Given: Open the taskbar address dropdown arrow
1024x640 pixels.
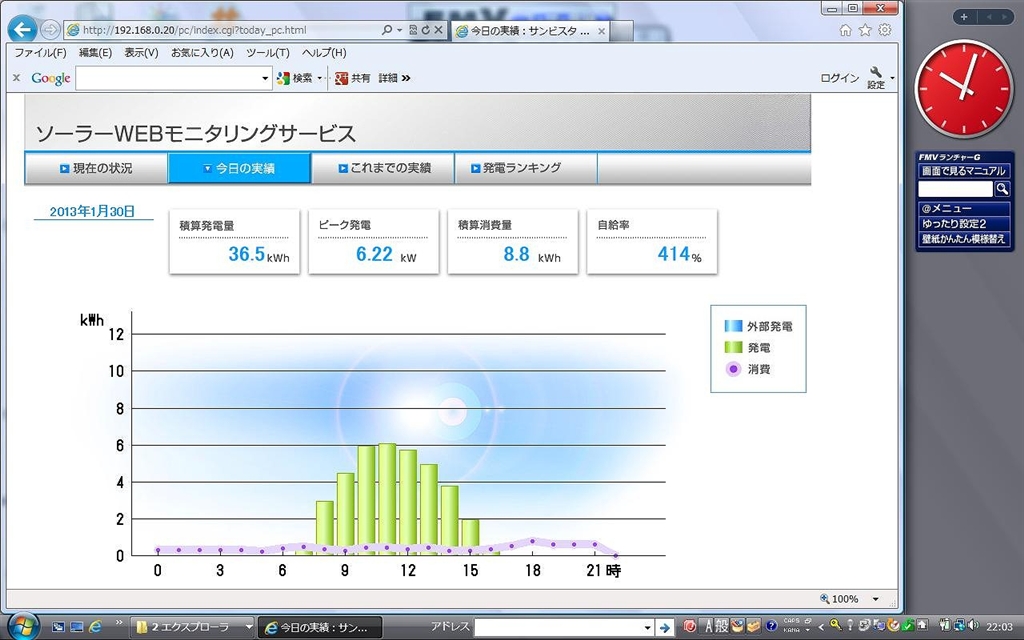Looking at the screenshot, I should tap(648, 628).
